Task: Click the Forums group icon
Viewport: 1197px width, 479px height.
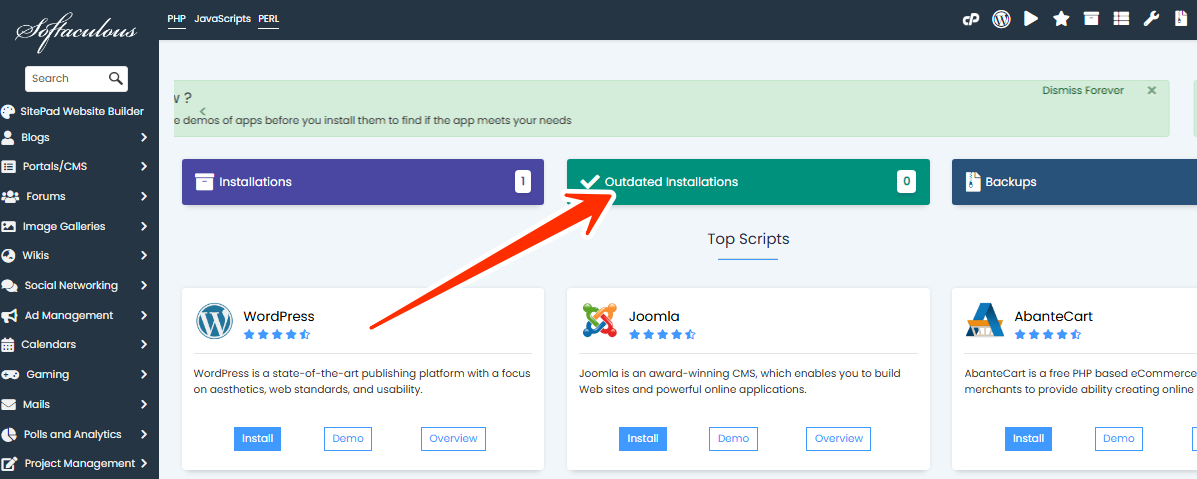Action: coord(10,196)
